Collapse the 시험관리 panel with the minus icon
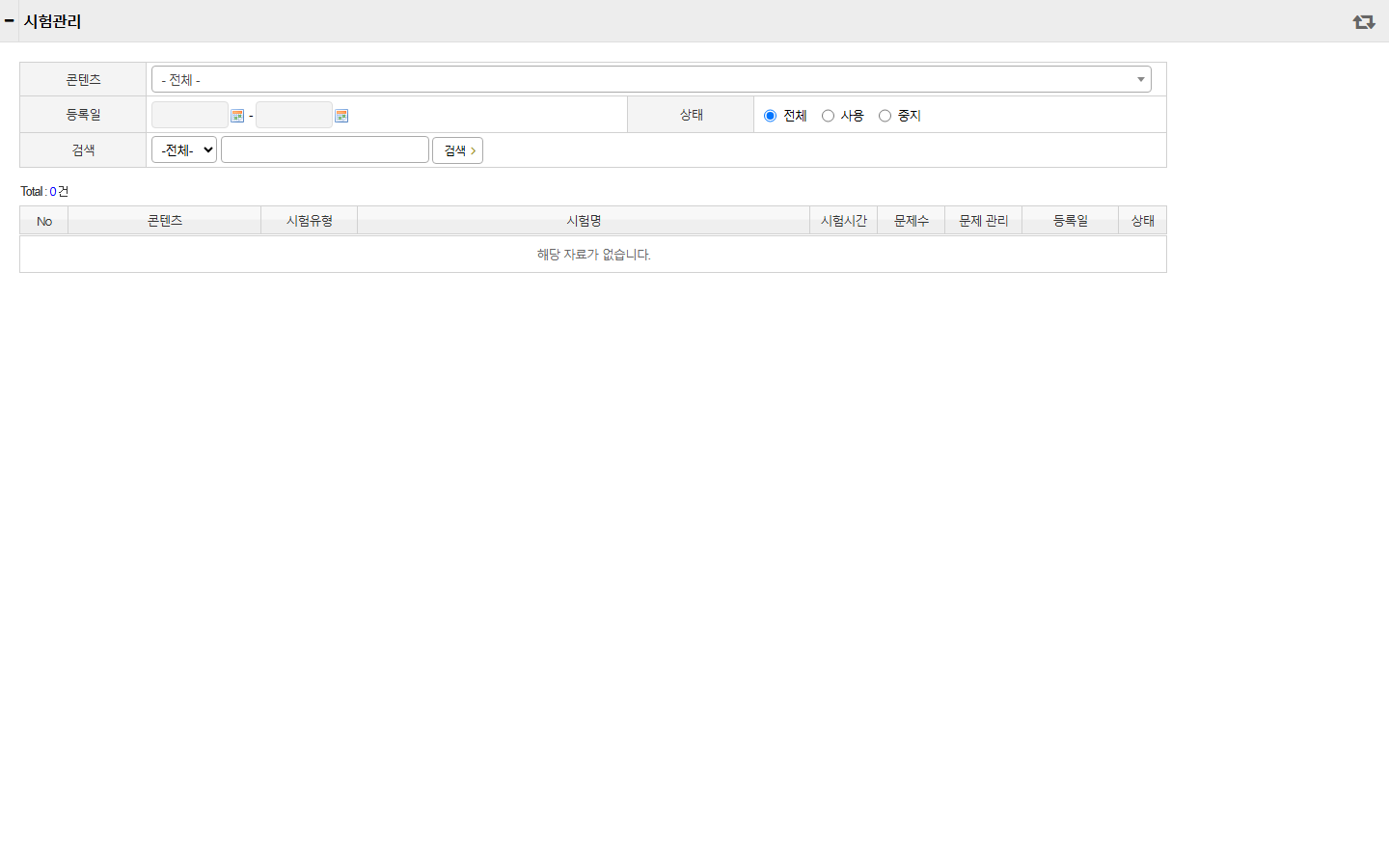 9,20
